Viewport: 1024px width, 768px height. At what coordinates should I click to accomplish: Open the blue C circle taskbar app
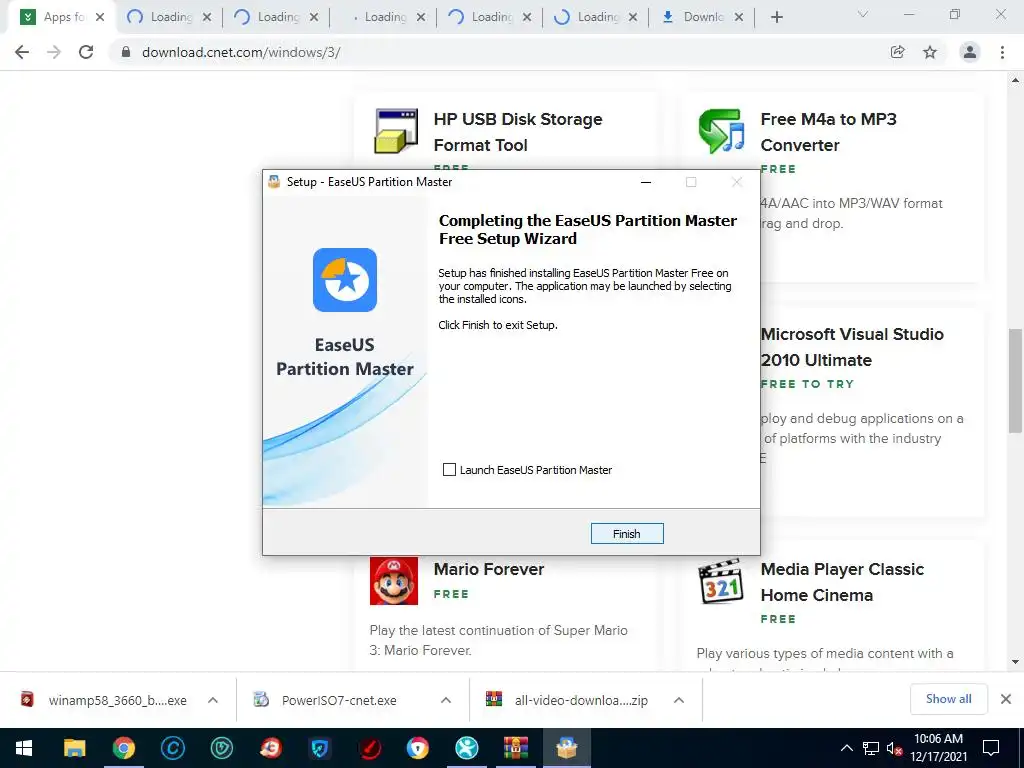click(x=173, y=748)
